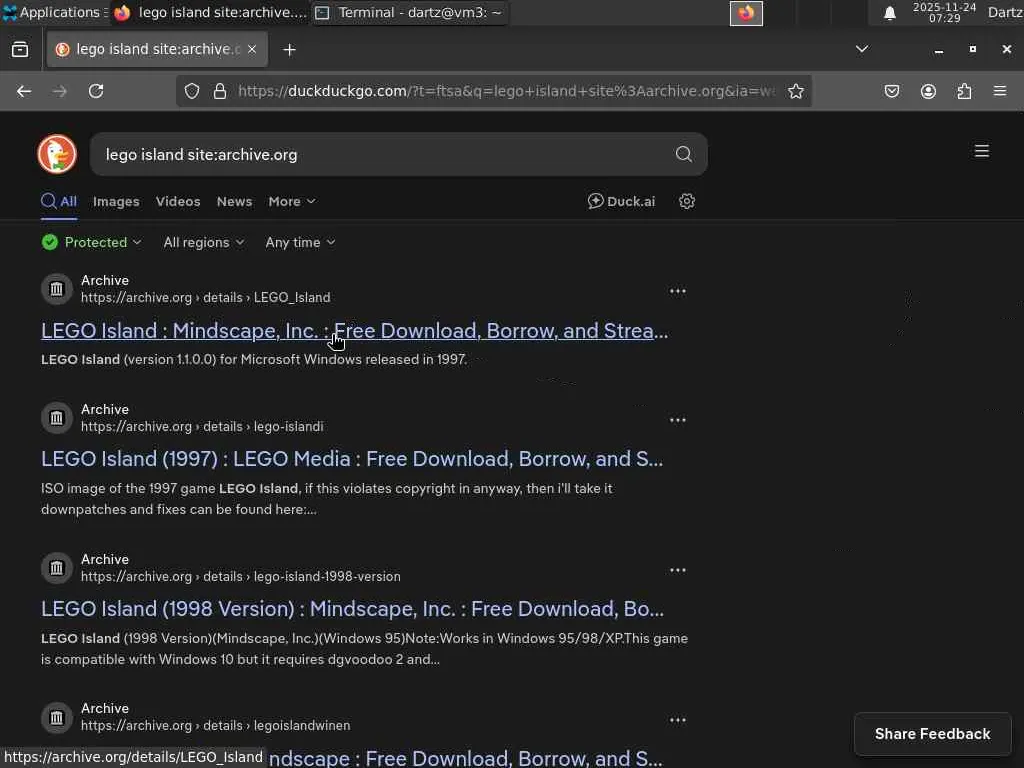The image size is (1024, 768).
Task: Open Firefox application menu
Action: [1000, 91]
